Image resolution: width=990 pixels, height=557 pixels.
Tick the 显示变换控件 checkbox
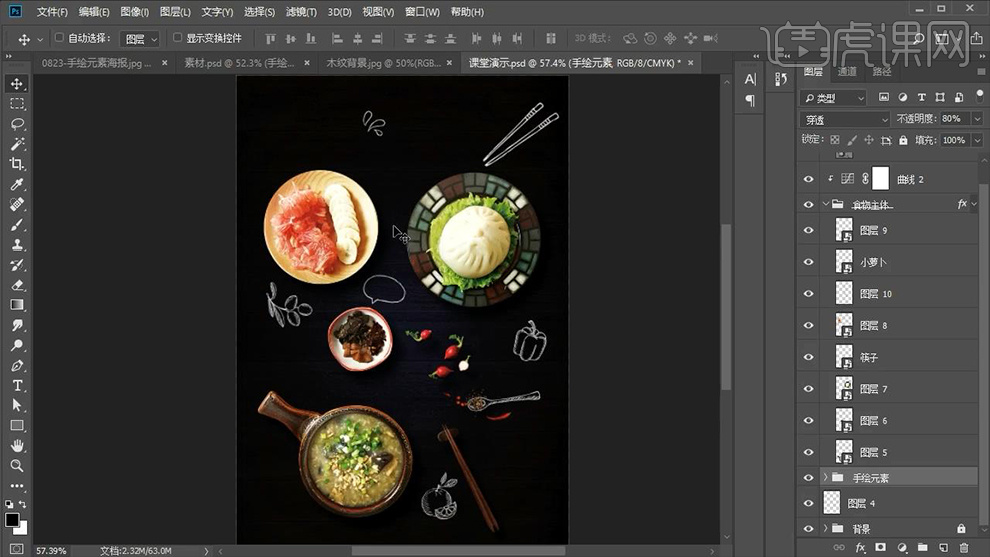tap(178, 38)
